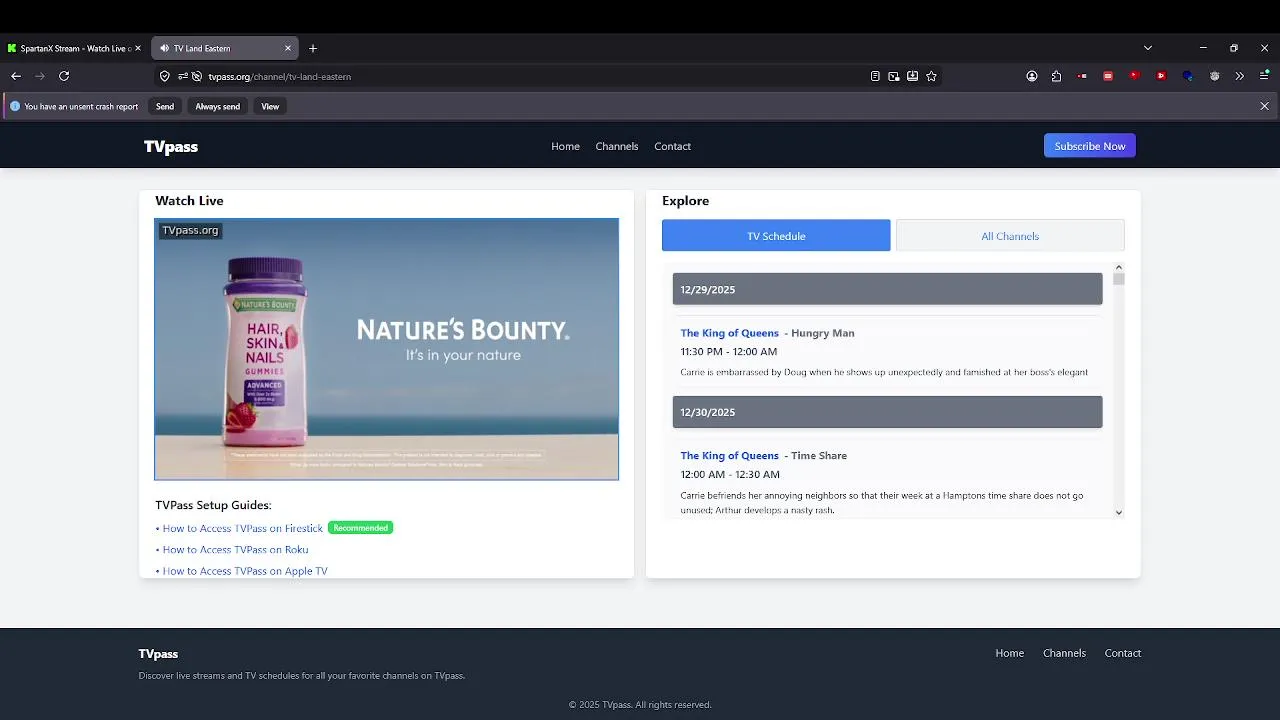Click the red toggle-shaped extension icon
This screenshot has width=1280, height=720.
pos(1083,76)
